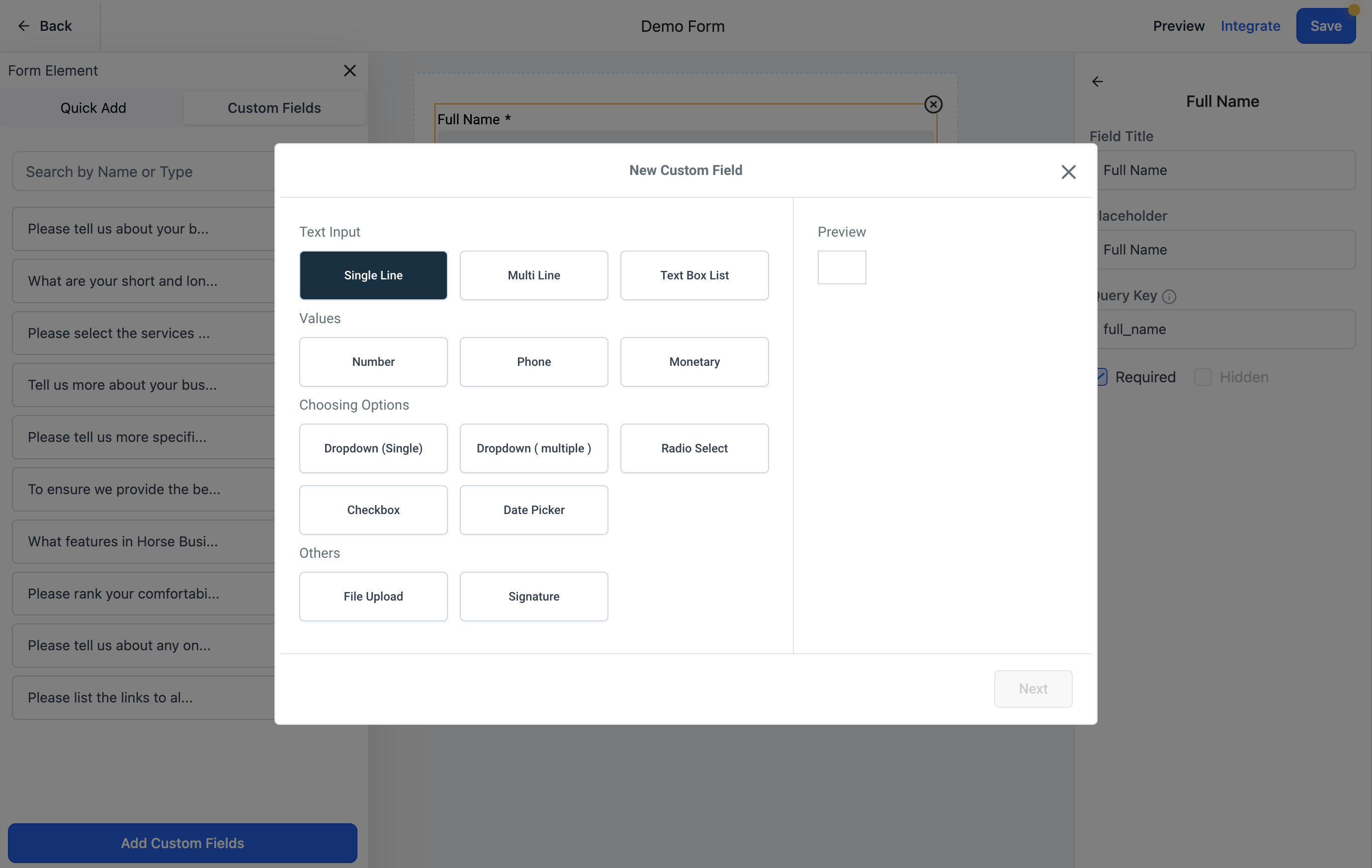Pick the Text Box List field type
The image size is (1372, 868).
(x=694, y=275)
